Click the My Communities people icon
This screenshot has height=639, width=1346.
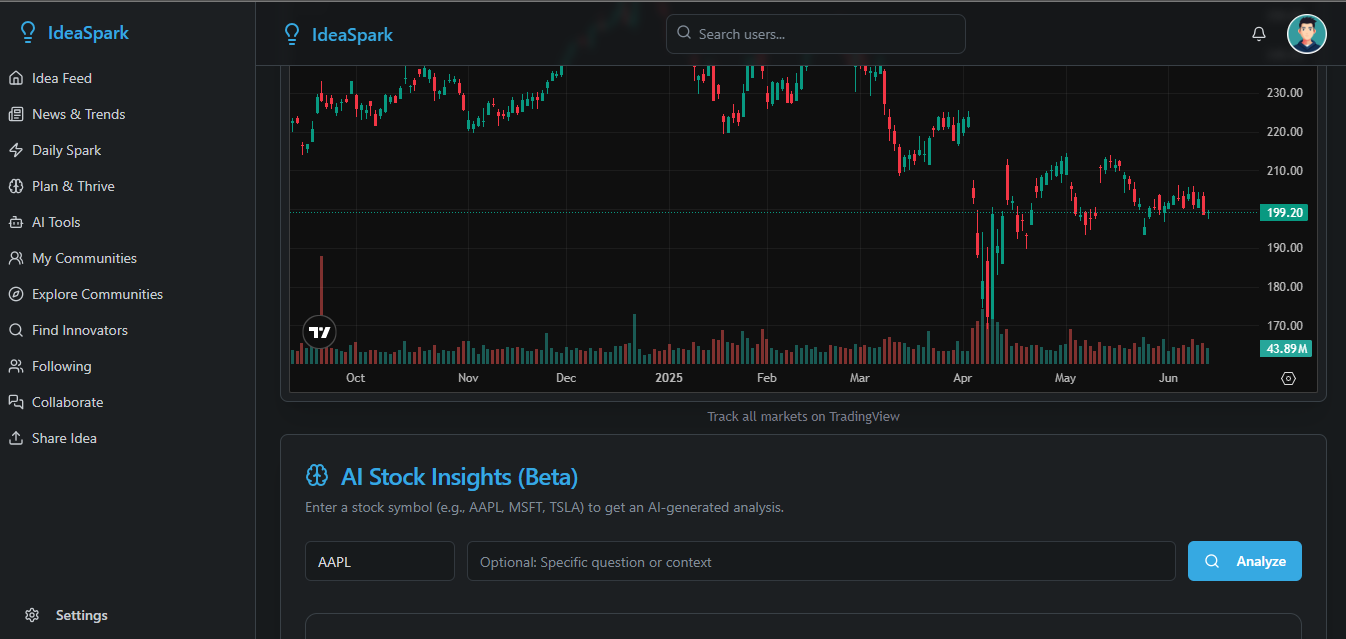tap(15, 258)
